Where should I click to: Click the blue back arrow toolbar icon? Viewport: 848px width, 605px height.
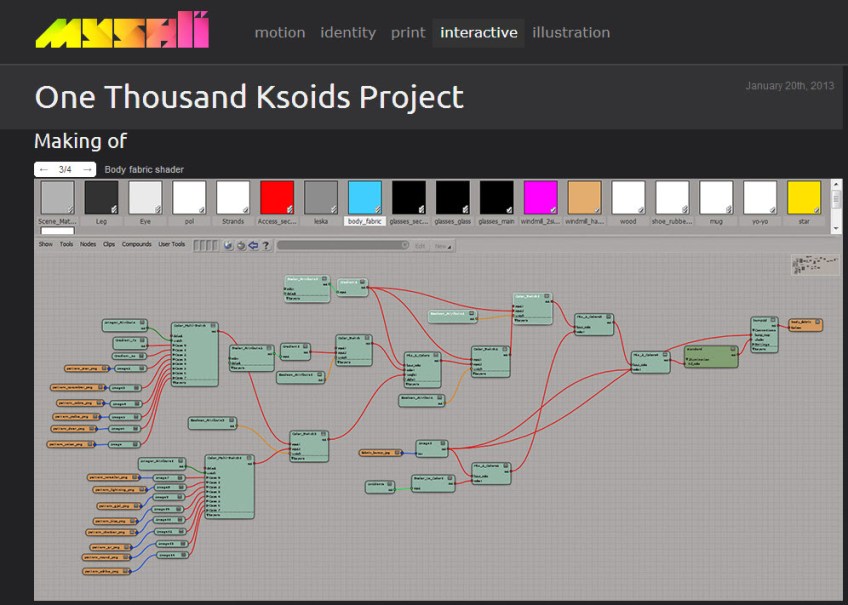click(x=253, y=245)
